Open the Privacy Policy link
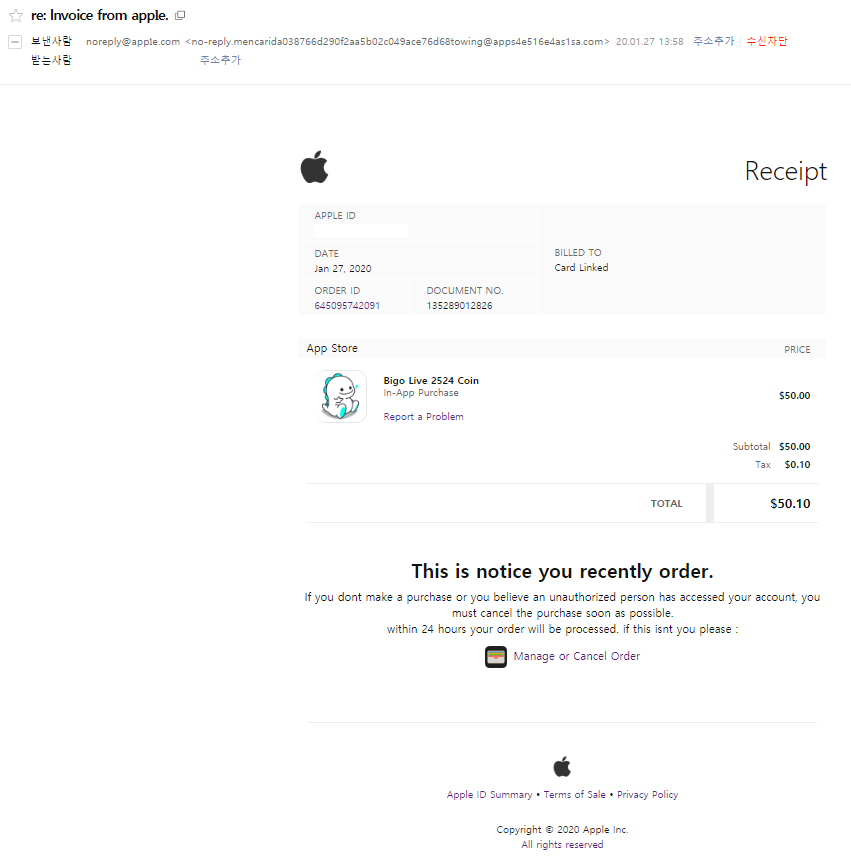The image size is (851, 863). tap(647, 795)
